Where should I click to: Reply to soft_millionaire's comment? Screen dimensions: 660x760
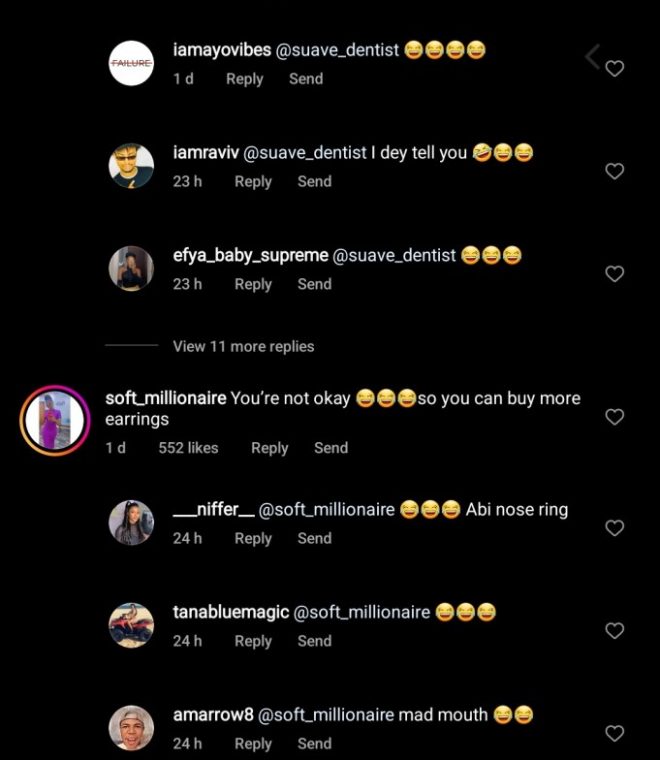tap(269, 448)
